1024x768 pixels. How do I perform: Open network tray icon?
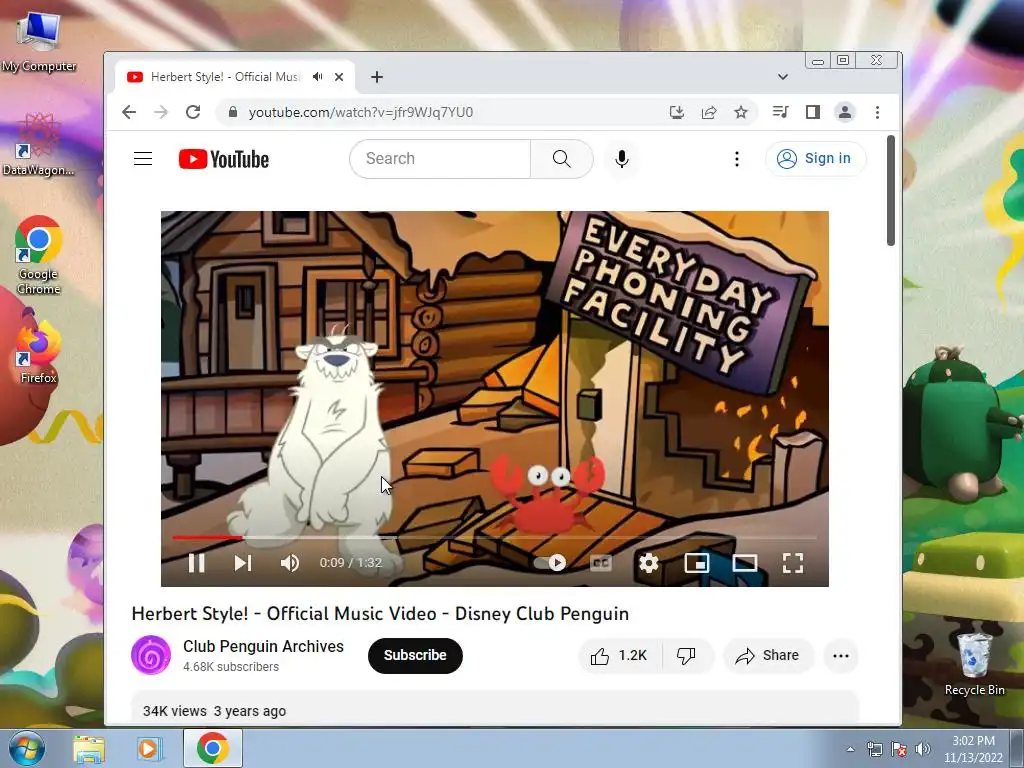pos(874,749)
